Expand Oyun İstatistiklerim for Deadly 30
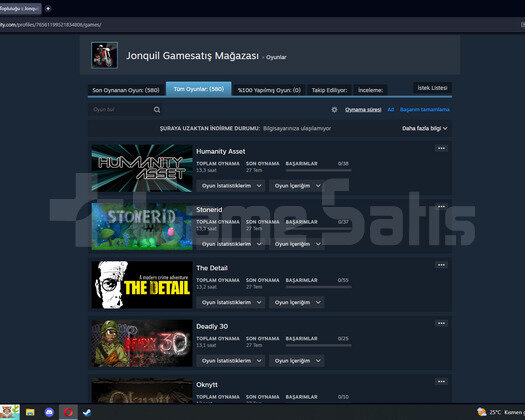 [x=231, y=361]
